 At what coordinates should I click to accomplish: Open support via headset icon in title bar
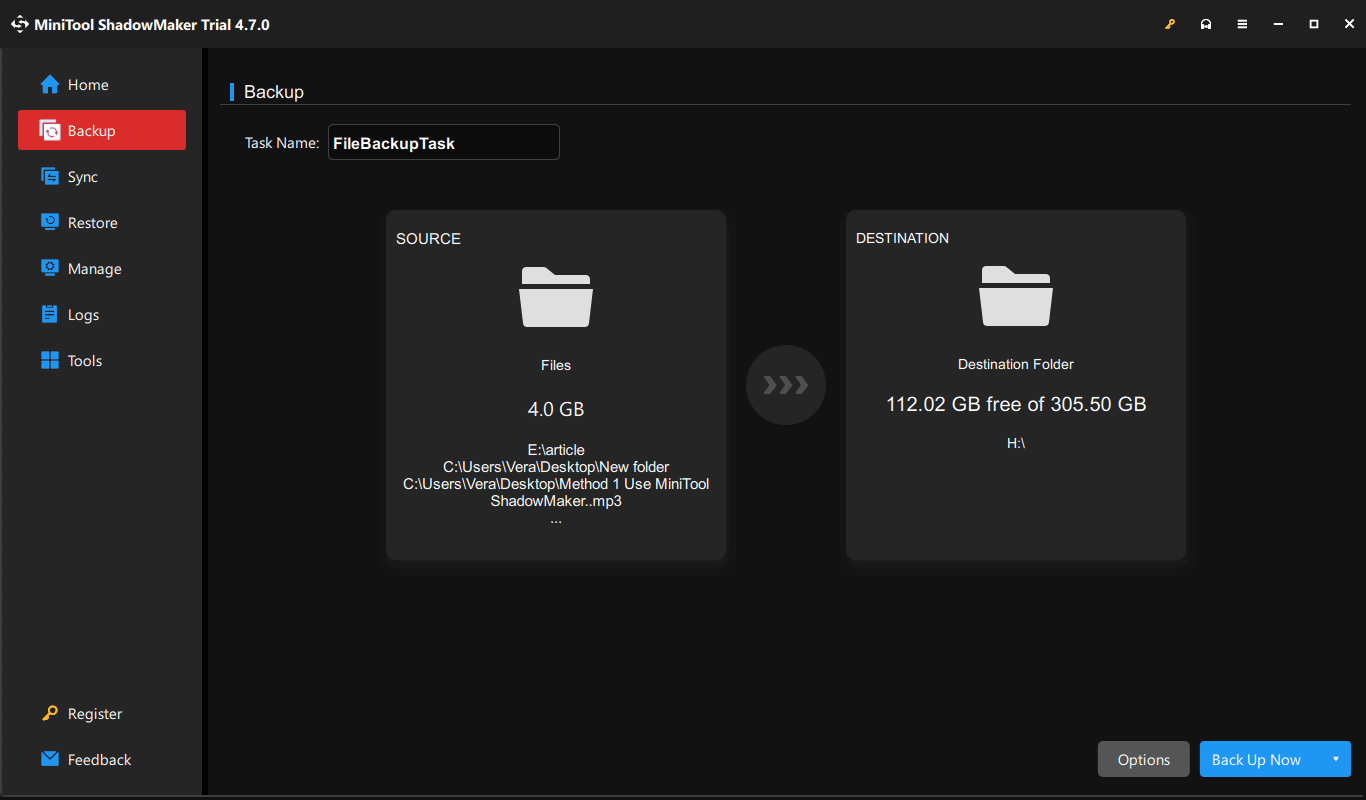point(1206,24)
